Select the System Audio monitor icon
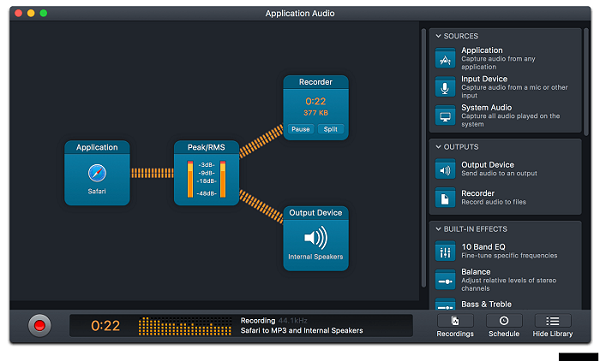The height and width of the screenshot is (361, 600). pos(445,116)
